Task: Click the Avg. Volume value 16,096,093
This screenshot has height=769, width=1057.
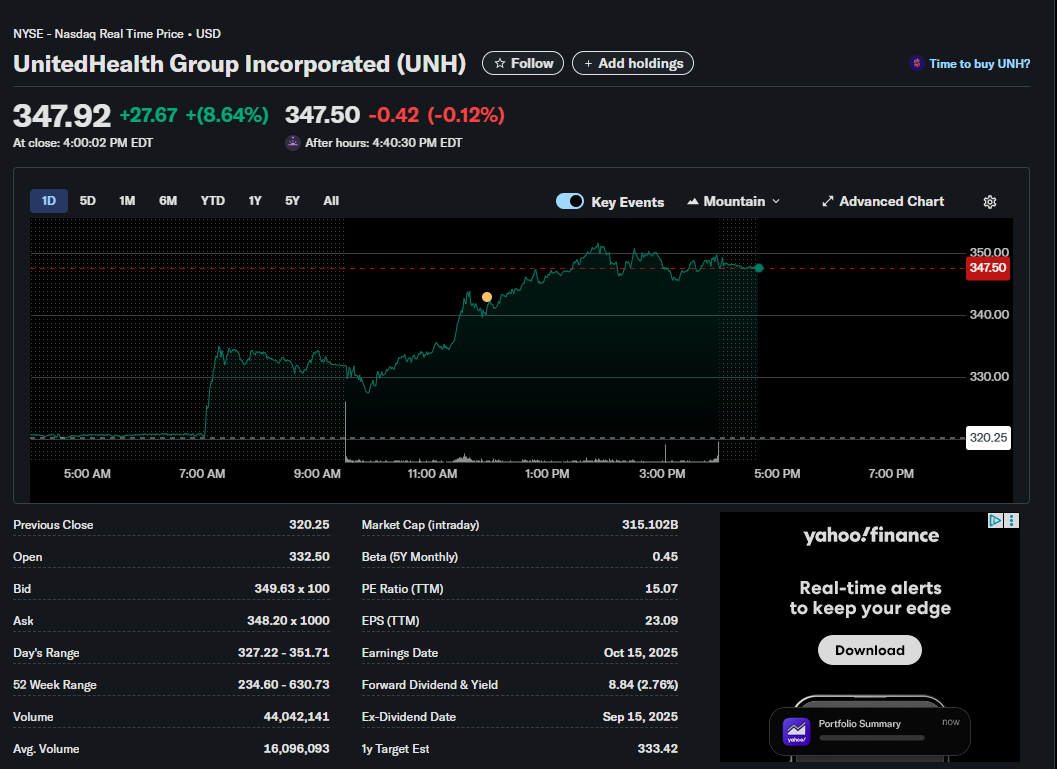Action: pos(297,749)
